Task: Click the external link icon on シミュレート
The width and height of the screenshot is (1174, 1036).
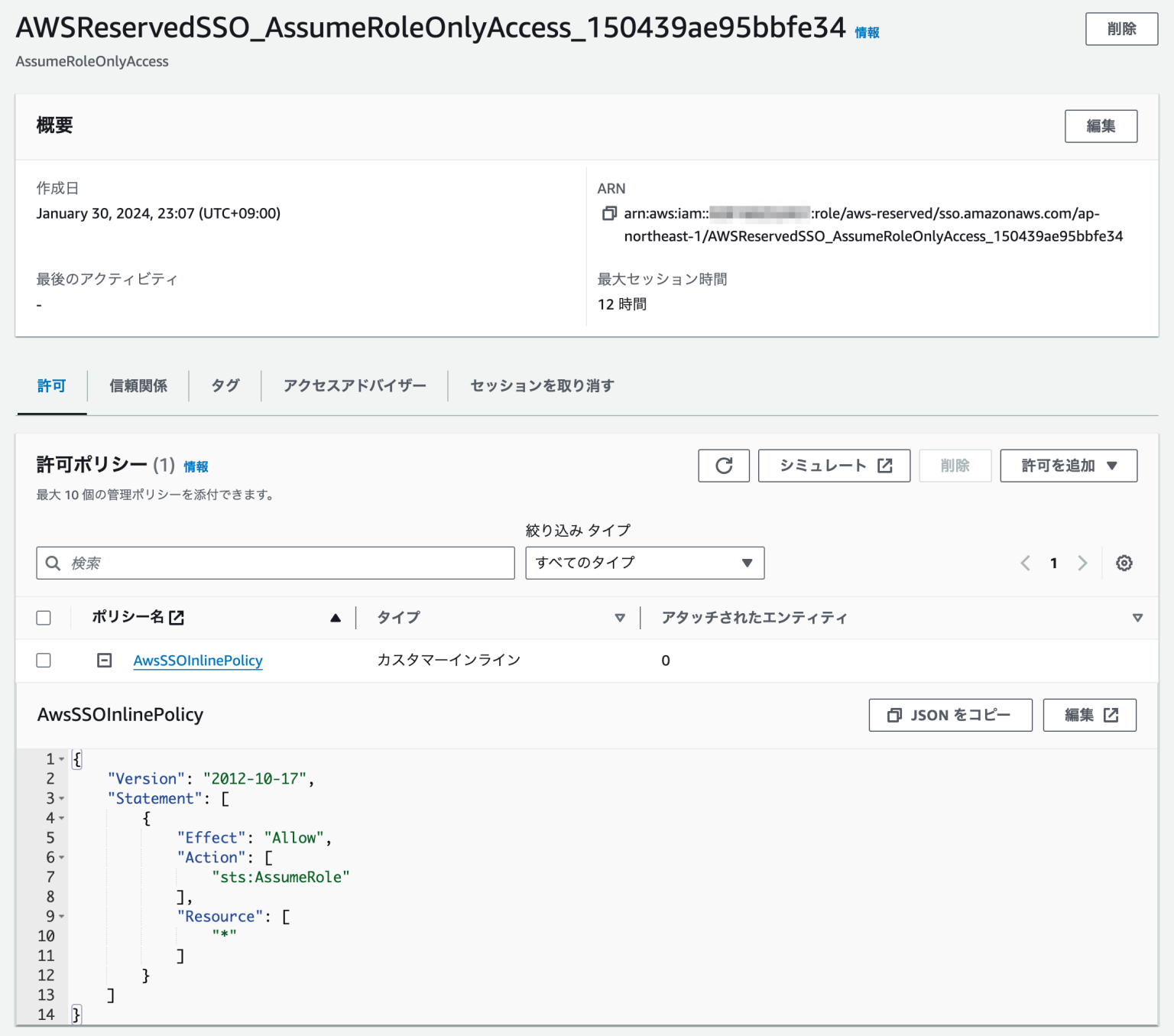Action: [886, 465]
